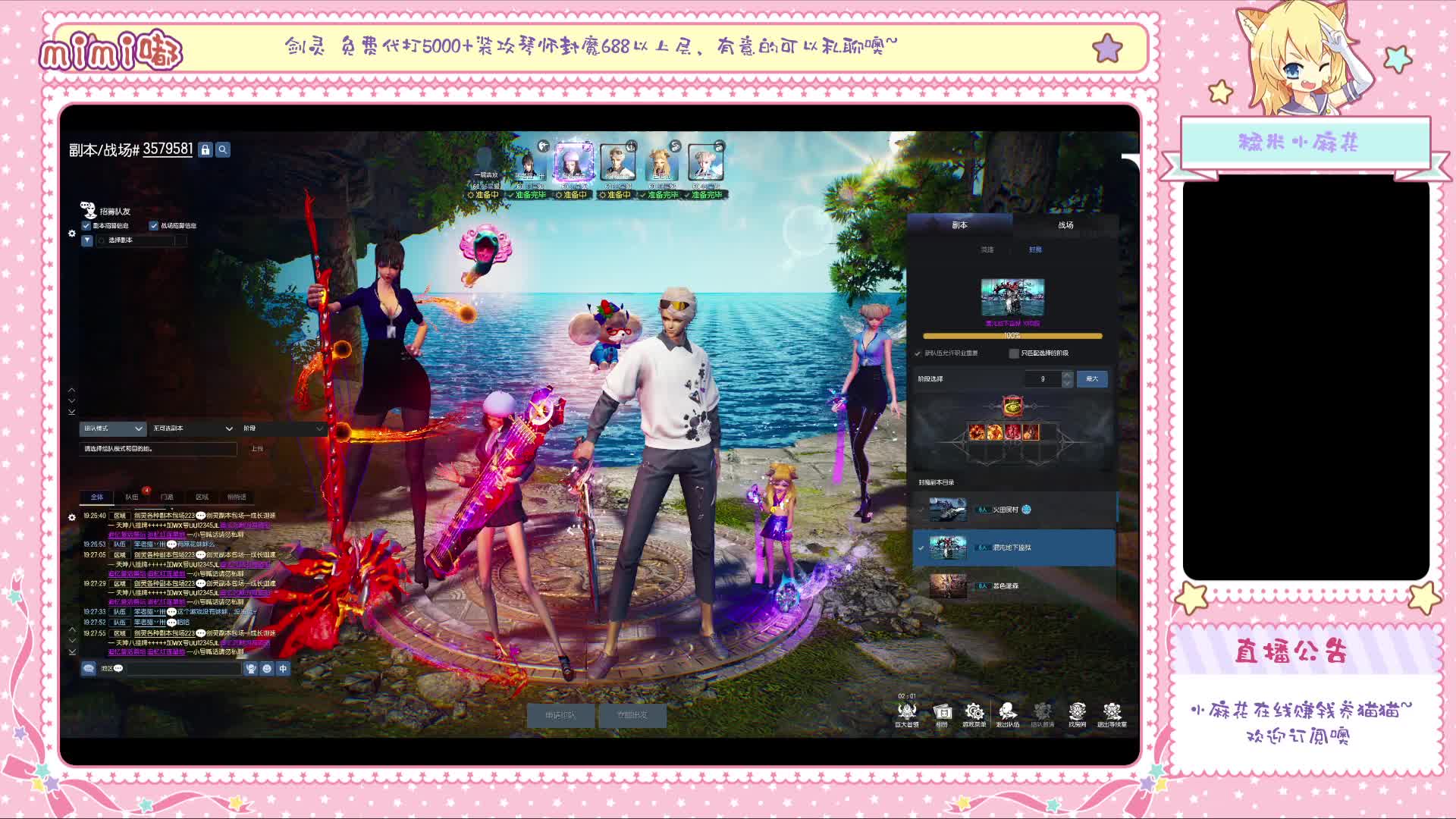The image size is (1456, 819).
Task: Uncheck 战场招募信息 checkbox
Action: point(154,226)
